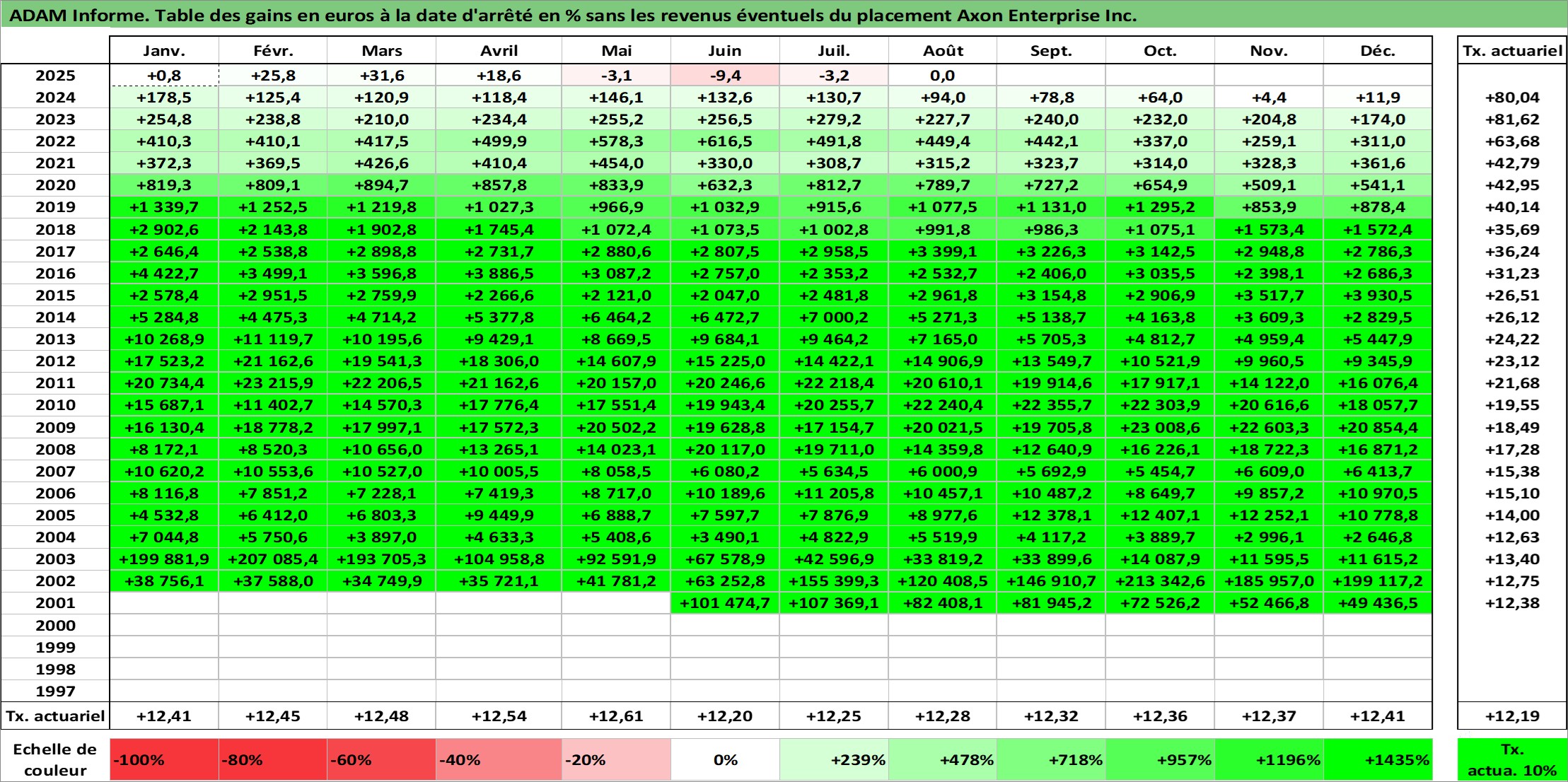Viewport: 1568px width, 782px height.
Task: Click cell '+1 295,2' in October 2019
Action: tap(1160, 207)
